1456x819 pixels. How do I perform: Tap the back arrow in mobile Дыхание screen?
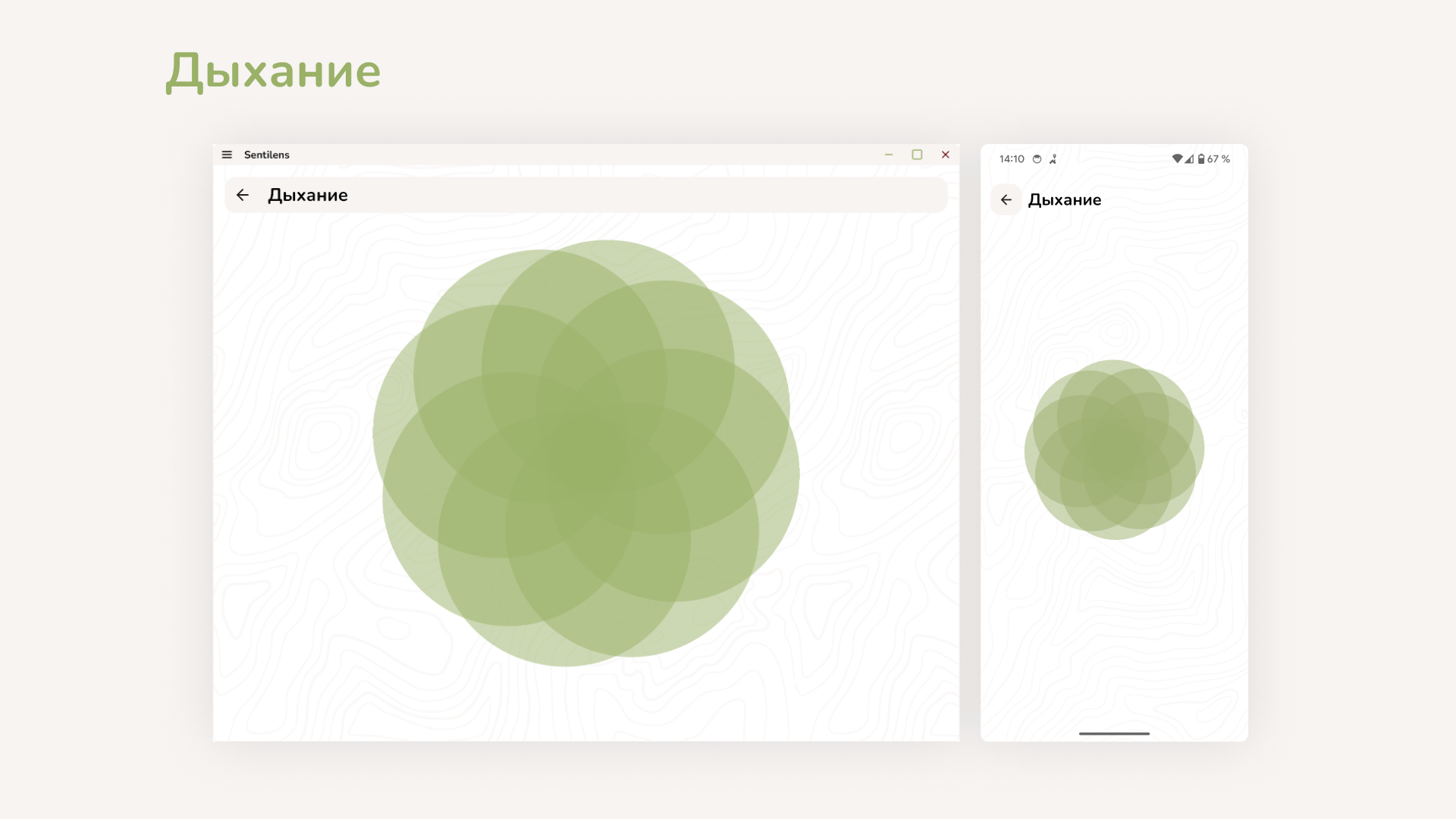click(1006, 199)
